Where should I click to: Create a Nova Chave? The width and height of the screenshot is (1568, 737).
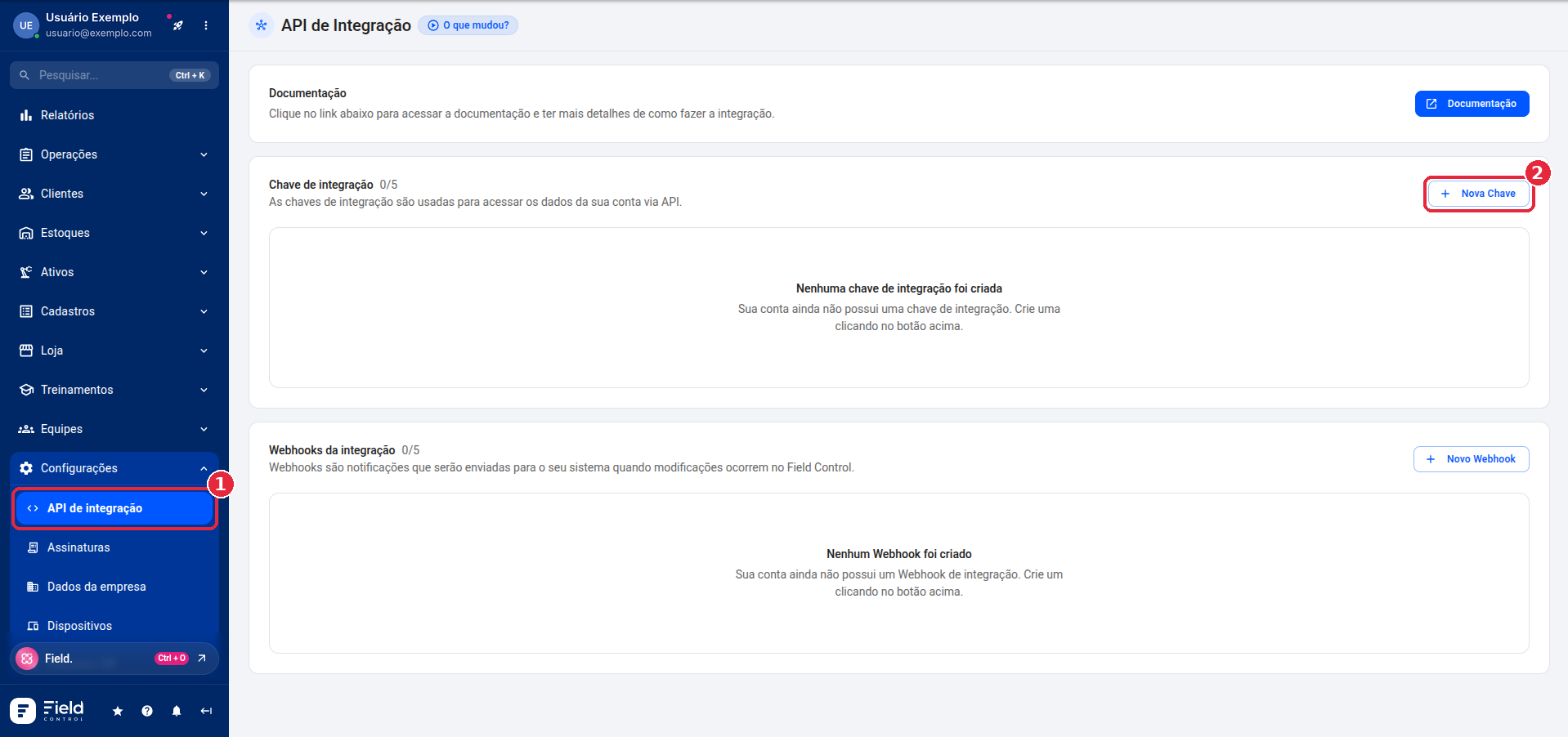coord(1478,194)
